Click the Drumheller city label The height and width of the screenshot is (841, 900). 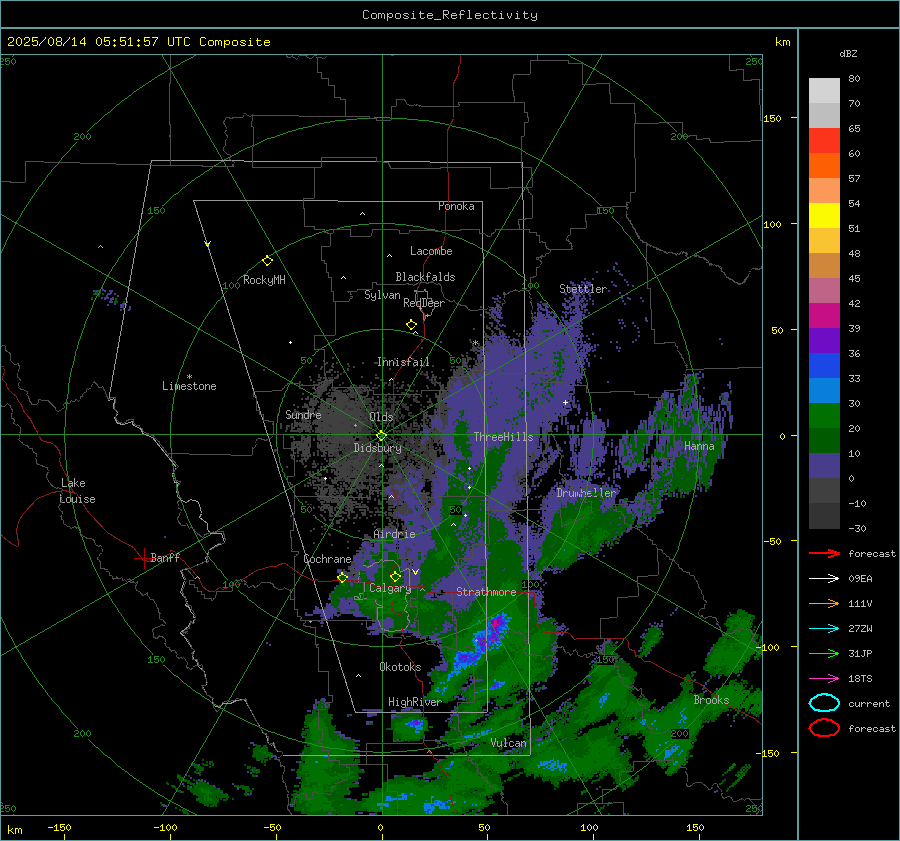pyautogui.click(x=585, y=493)
